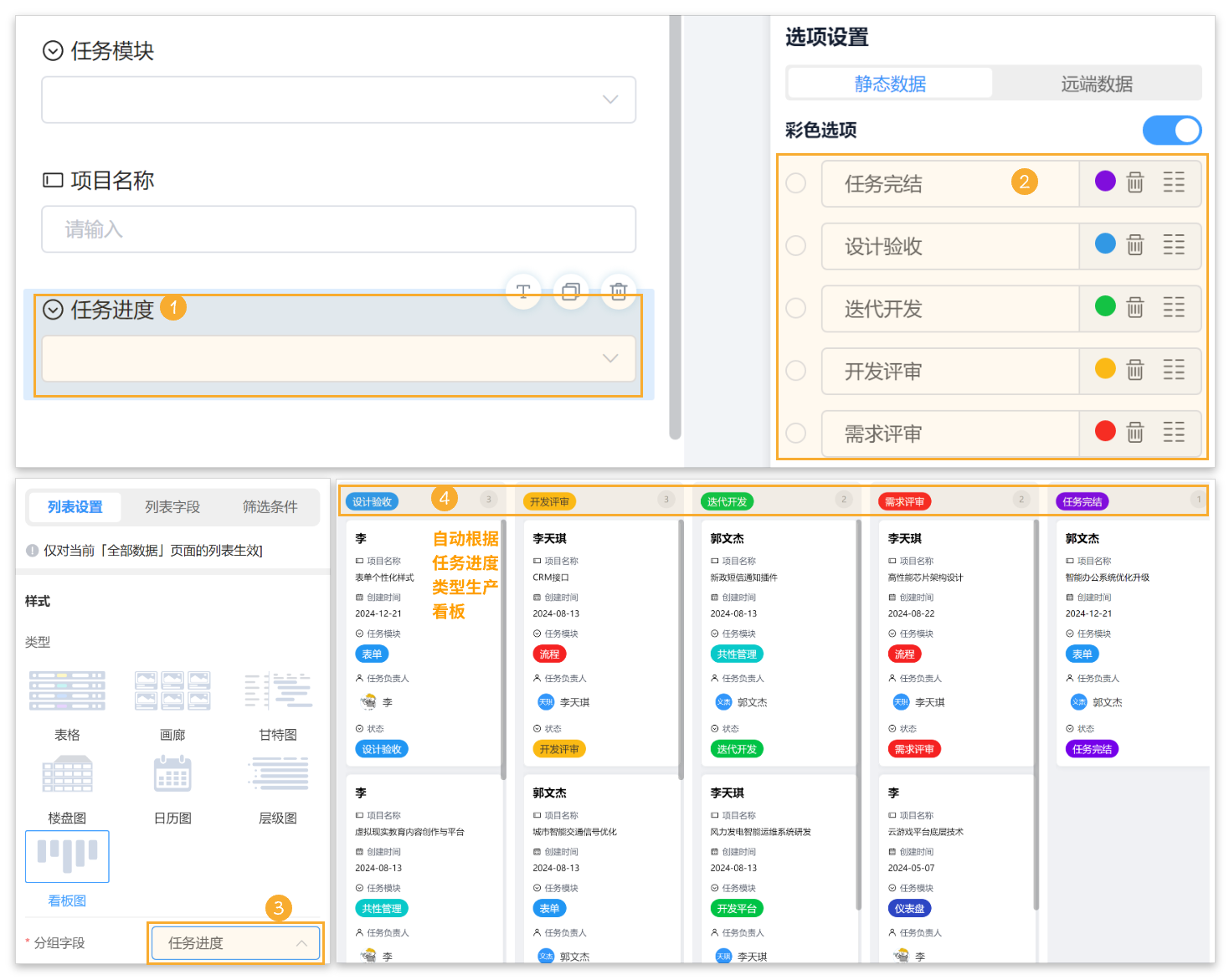Select the 看板图 kanban view type icon
The height and width of the screenshot is (980, 1229).
click(67, 856)
